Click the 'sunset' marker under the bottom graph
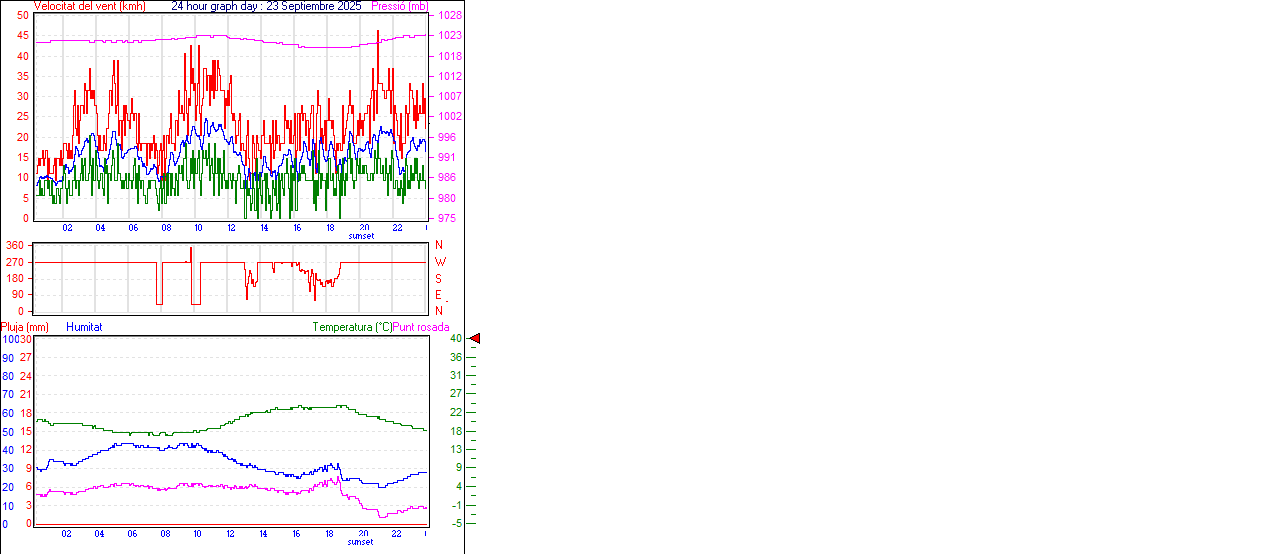The width and height of the screenshot is (1280, 554). click(x=361, y=542)
